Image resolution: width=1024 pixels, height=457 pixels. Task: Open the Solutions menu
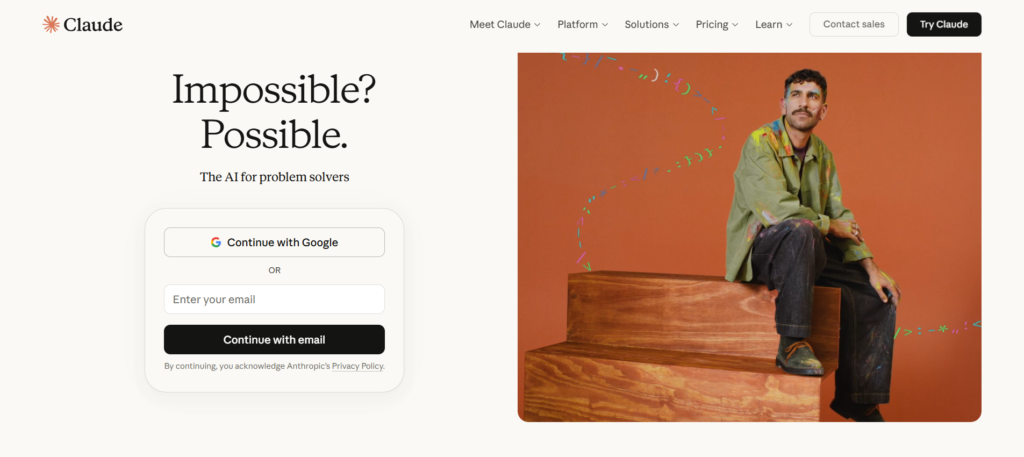pos(652,24)
